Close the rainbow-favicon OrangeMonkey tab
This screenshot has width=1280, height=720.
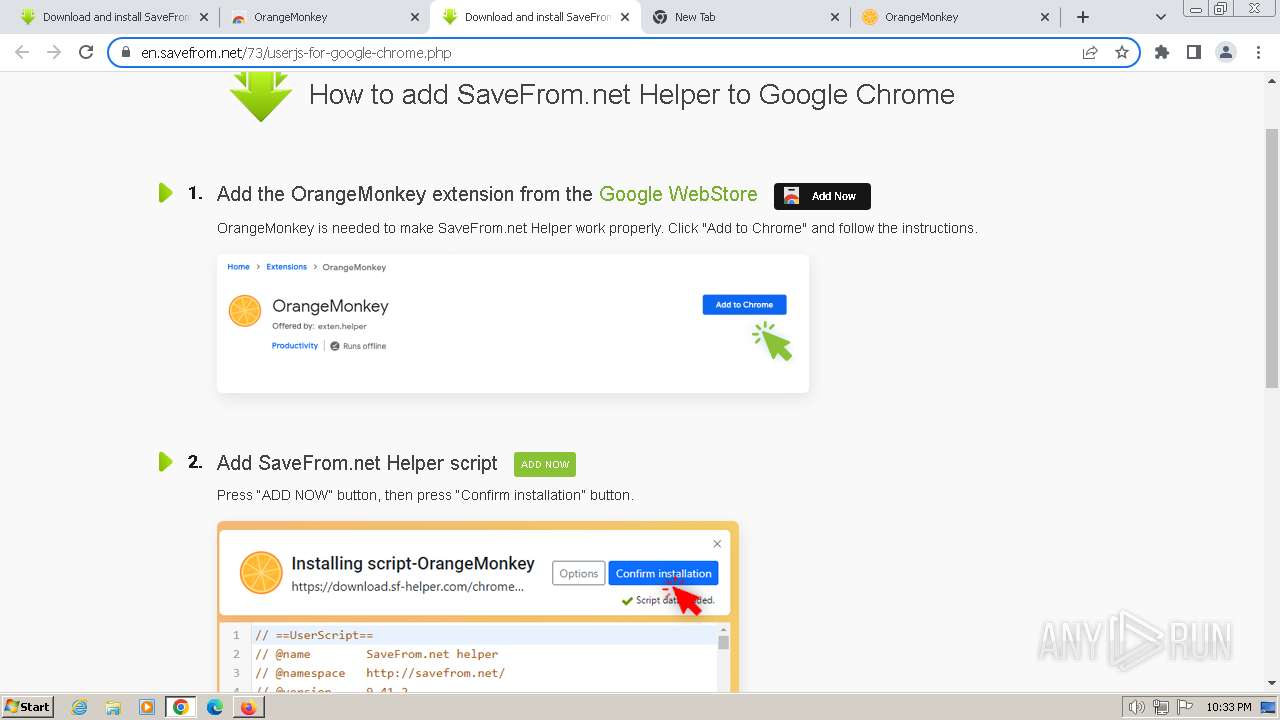pyautogui.click(x=415, y=17)
